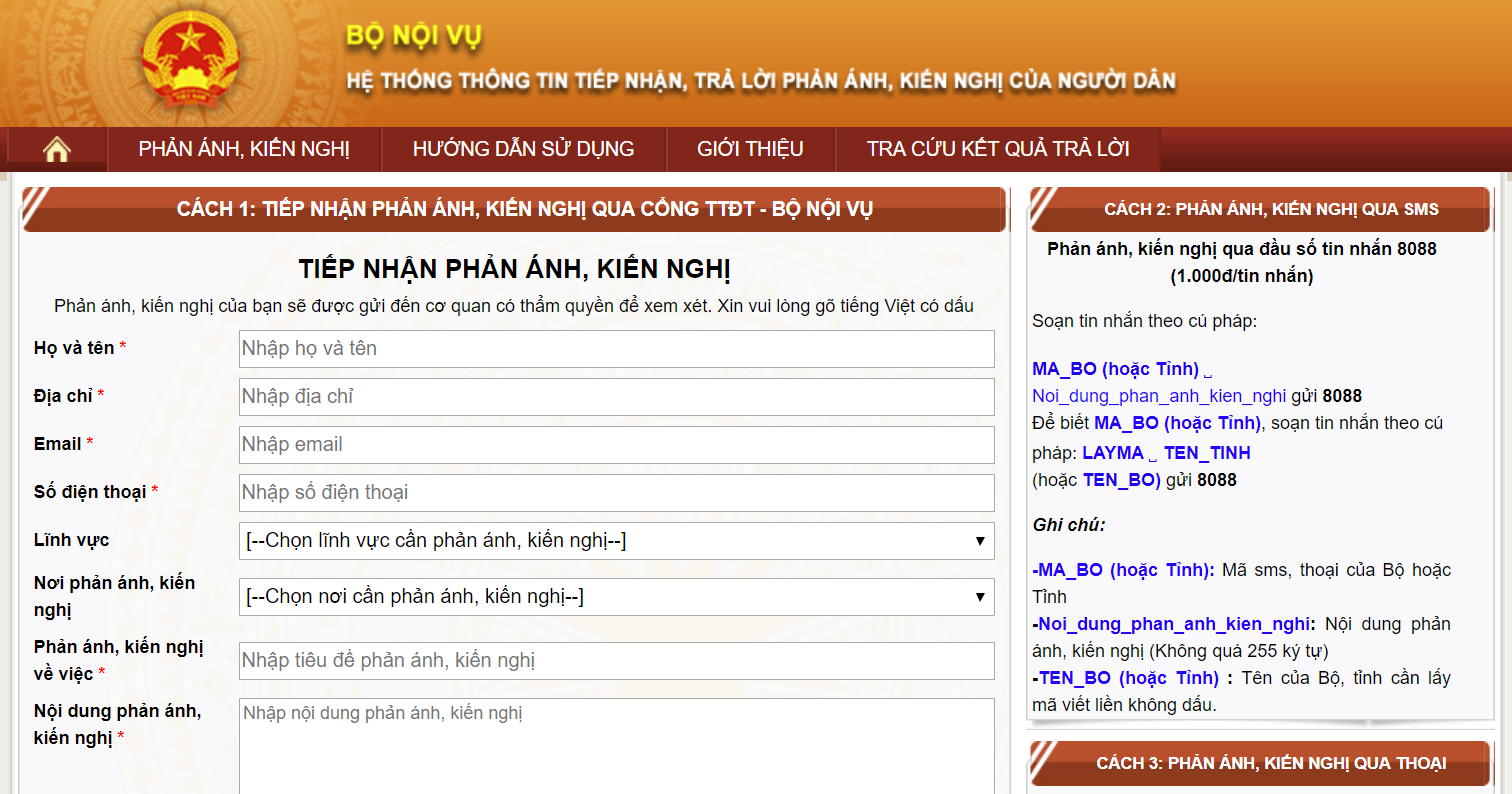Click the Cách 2 SMS section header
Viewport: 1512px width, 794px height.
1270,209
